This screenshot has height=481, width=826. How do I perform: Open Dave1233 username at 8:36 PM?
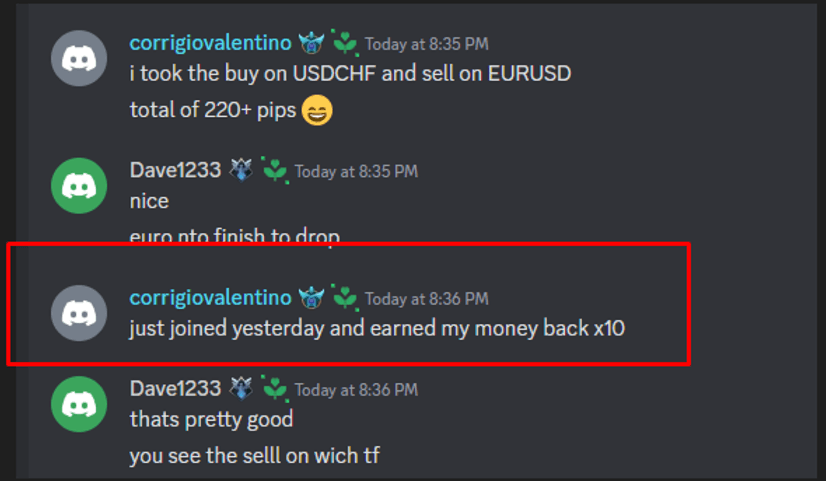(175, 389)
